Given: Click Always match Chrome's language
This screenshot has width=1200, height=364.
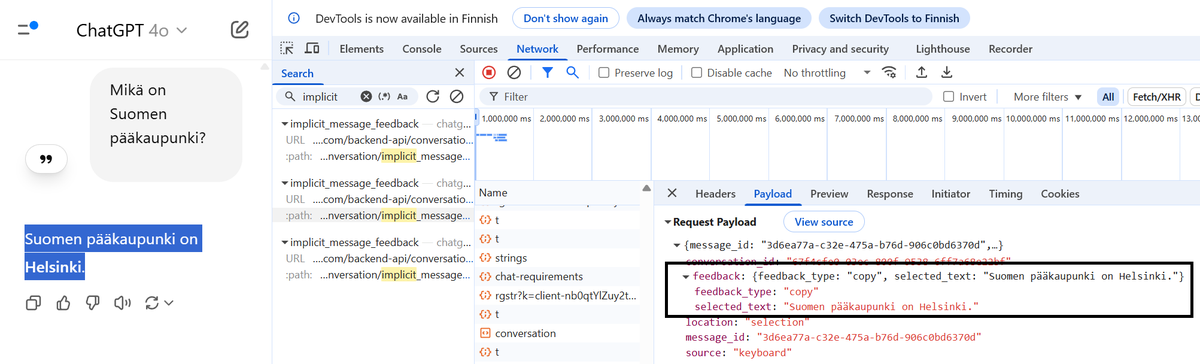Looking at the screenshot, I should [720, 18].
